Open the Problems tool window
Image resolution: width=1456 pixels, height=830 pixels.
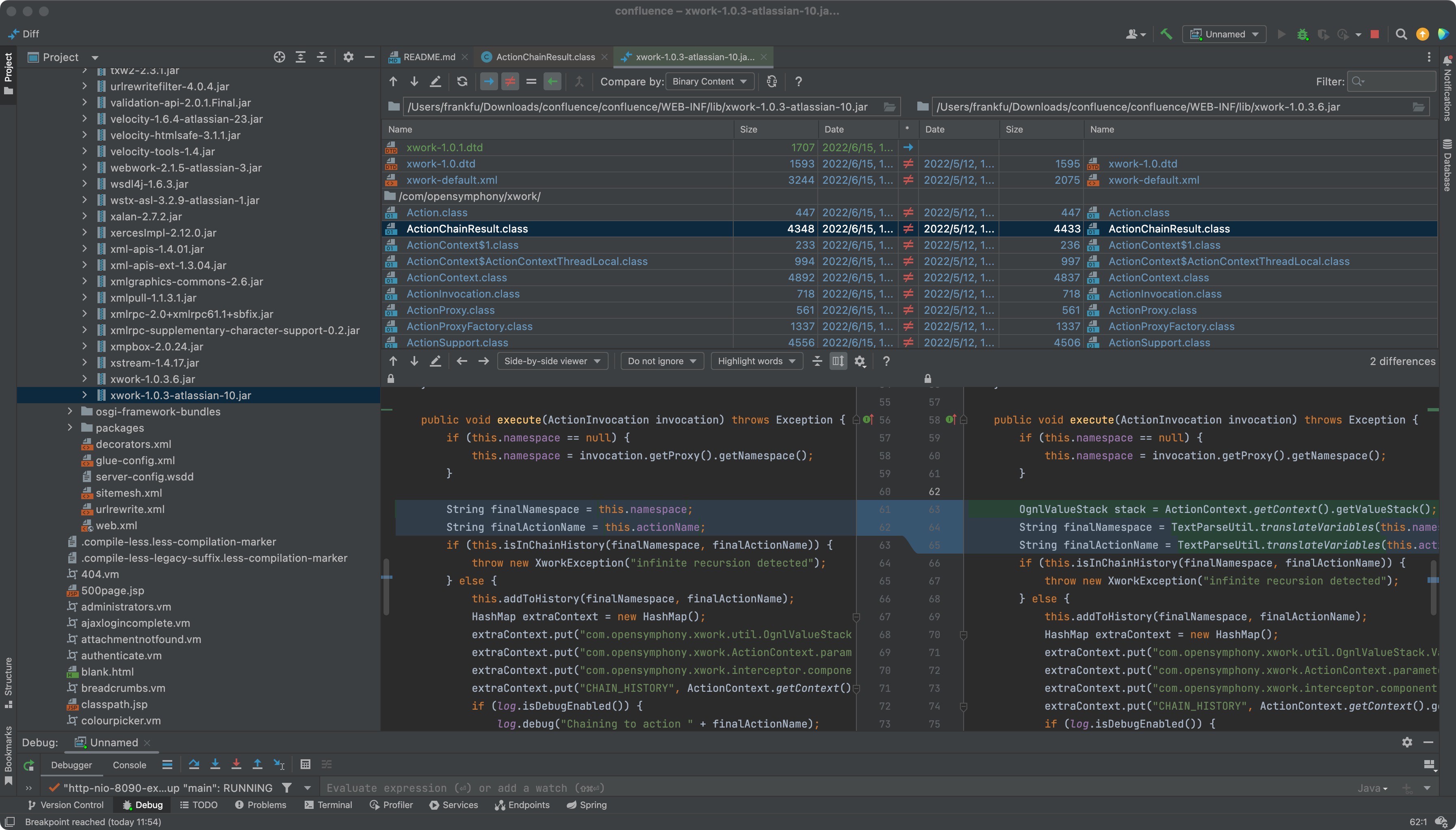point(260,805)
